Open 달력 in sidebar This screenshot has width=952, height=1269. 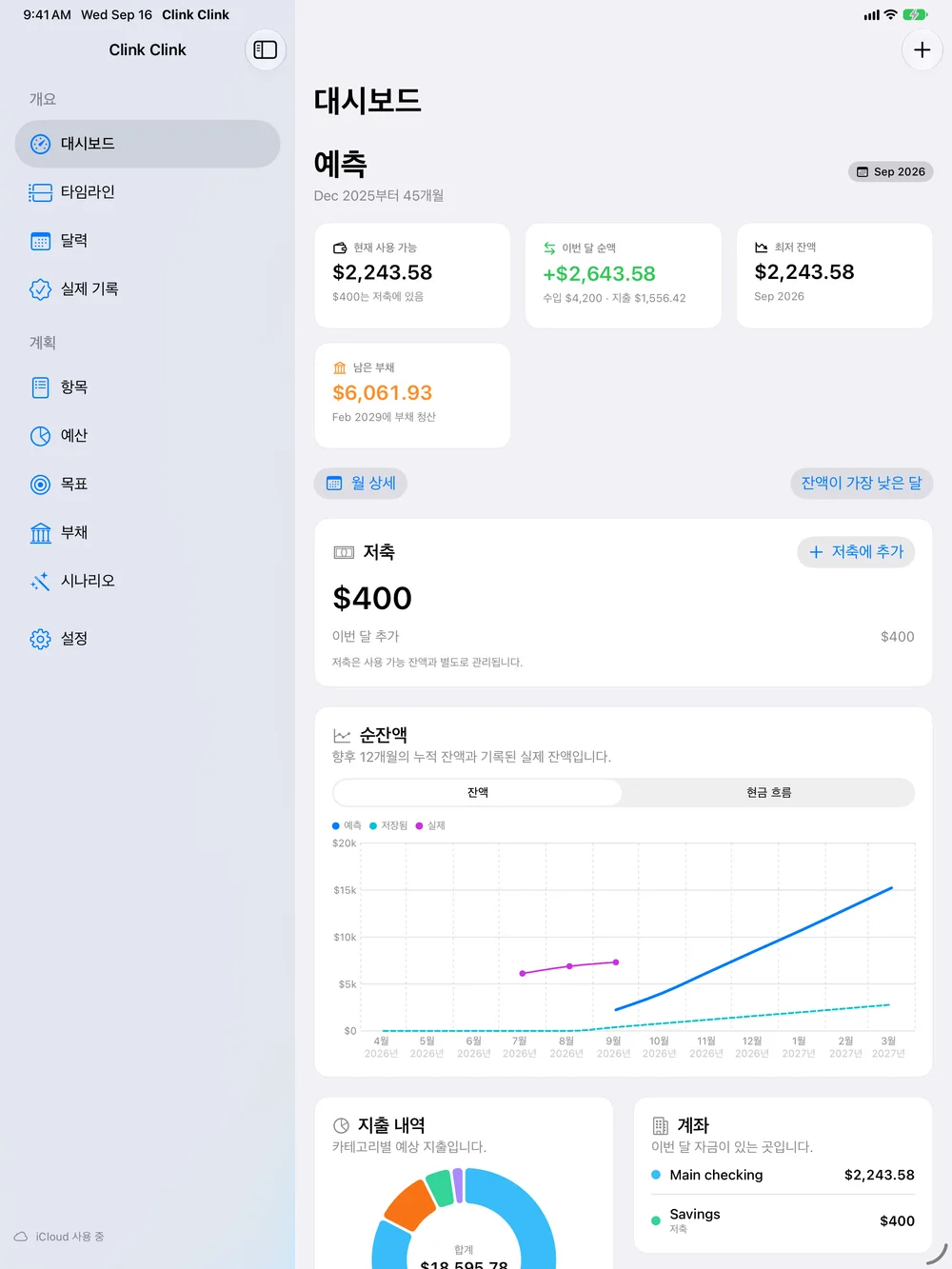point(148,241)
